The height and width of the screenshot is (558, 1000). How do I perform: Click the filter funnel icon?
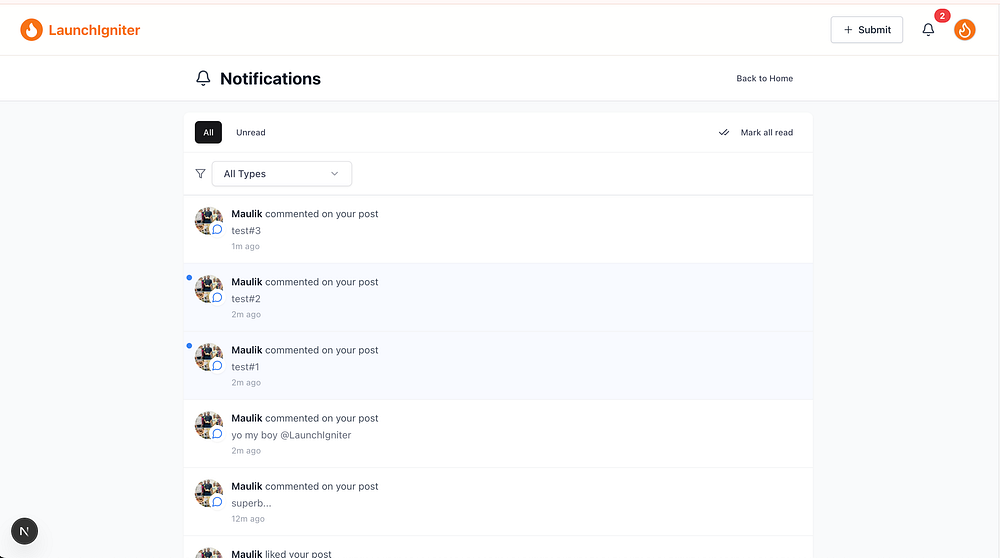[201, 174]
